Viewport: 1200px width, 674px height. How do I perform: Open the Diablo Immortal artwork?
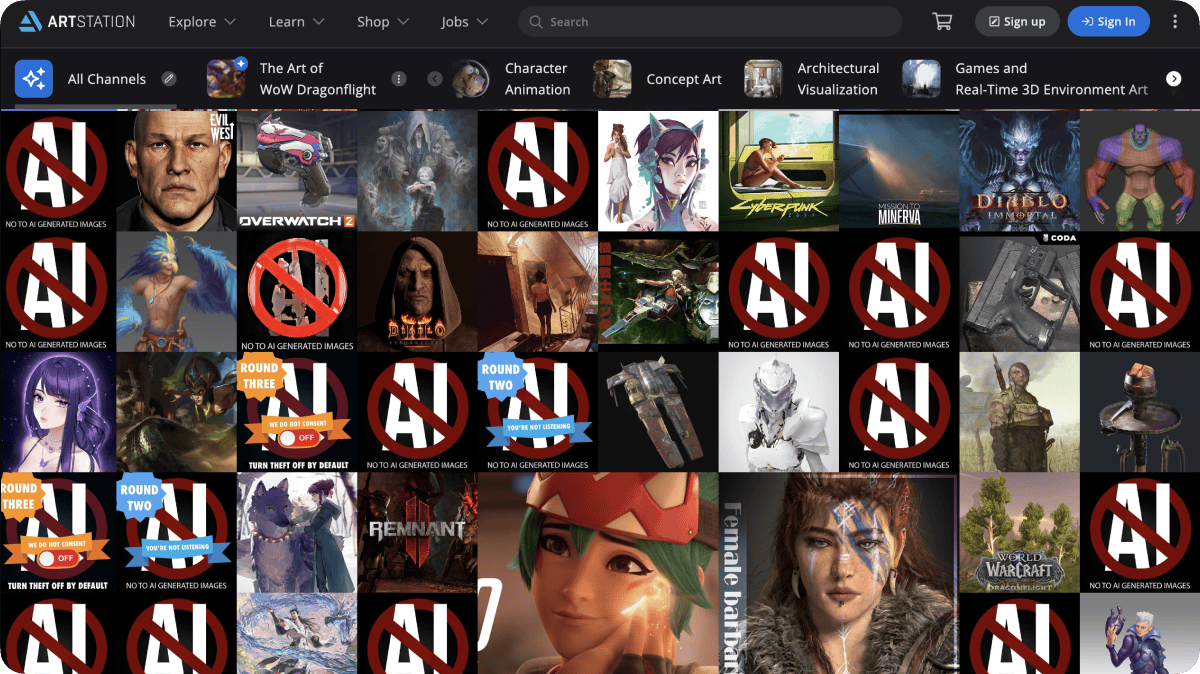(1019, 171)
